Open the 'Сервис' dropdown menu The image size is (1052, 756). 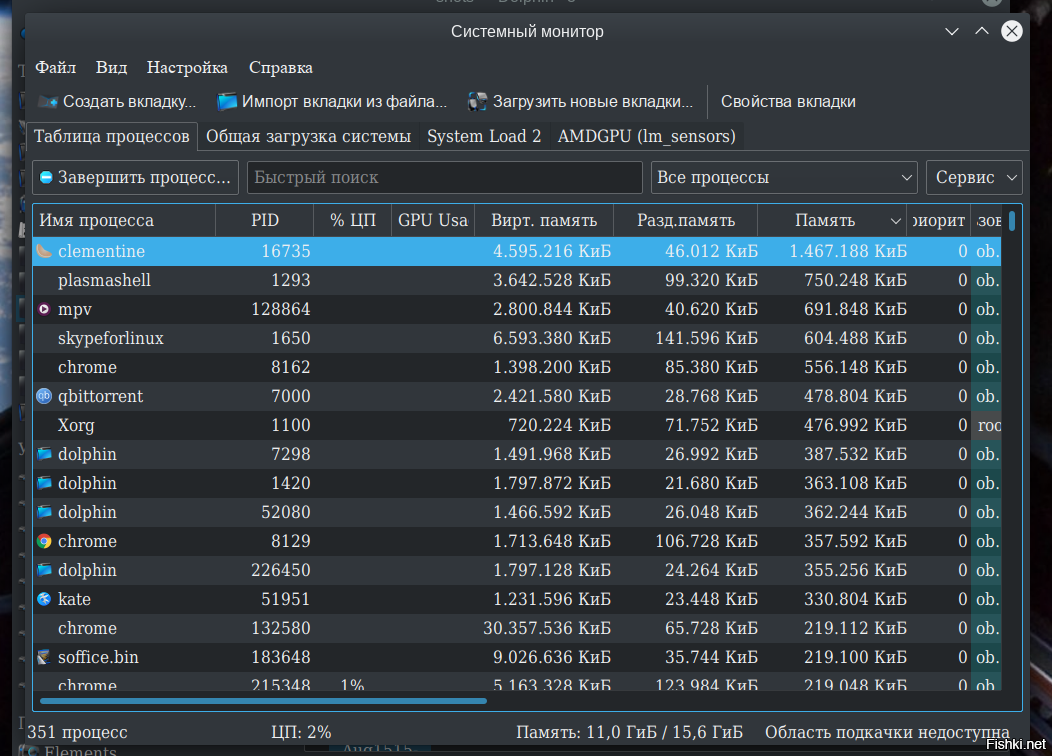973,177
